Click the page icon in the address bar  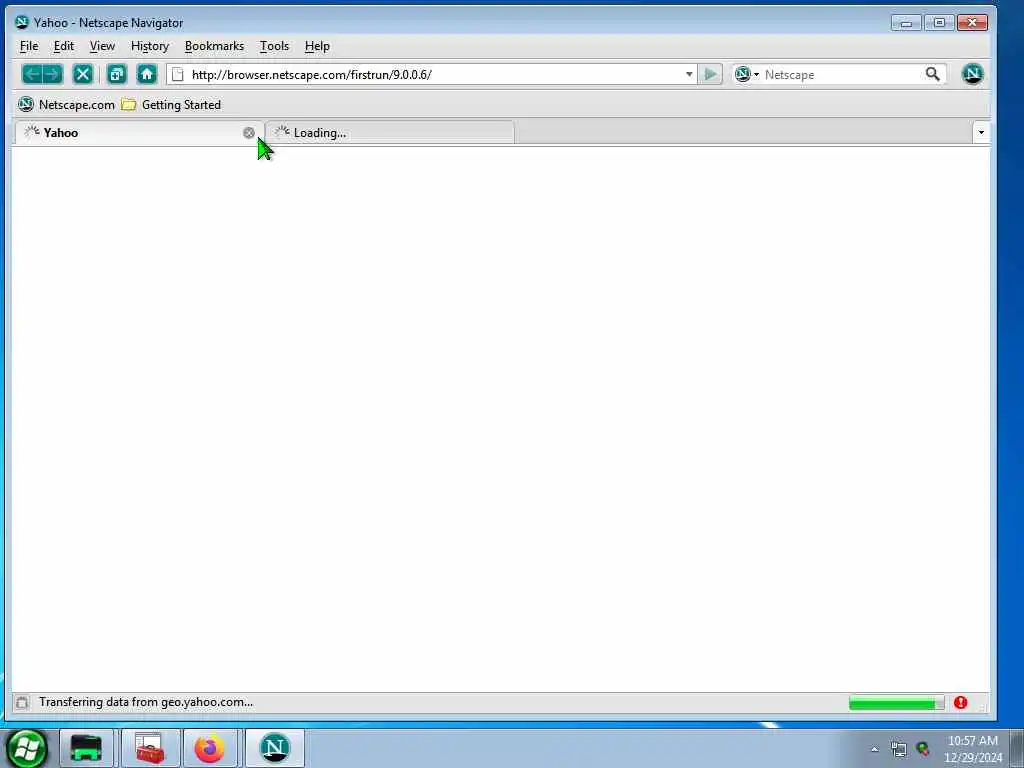point(178,74)
